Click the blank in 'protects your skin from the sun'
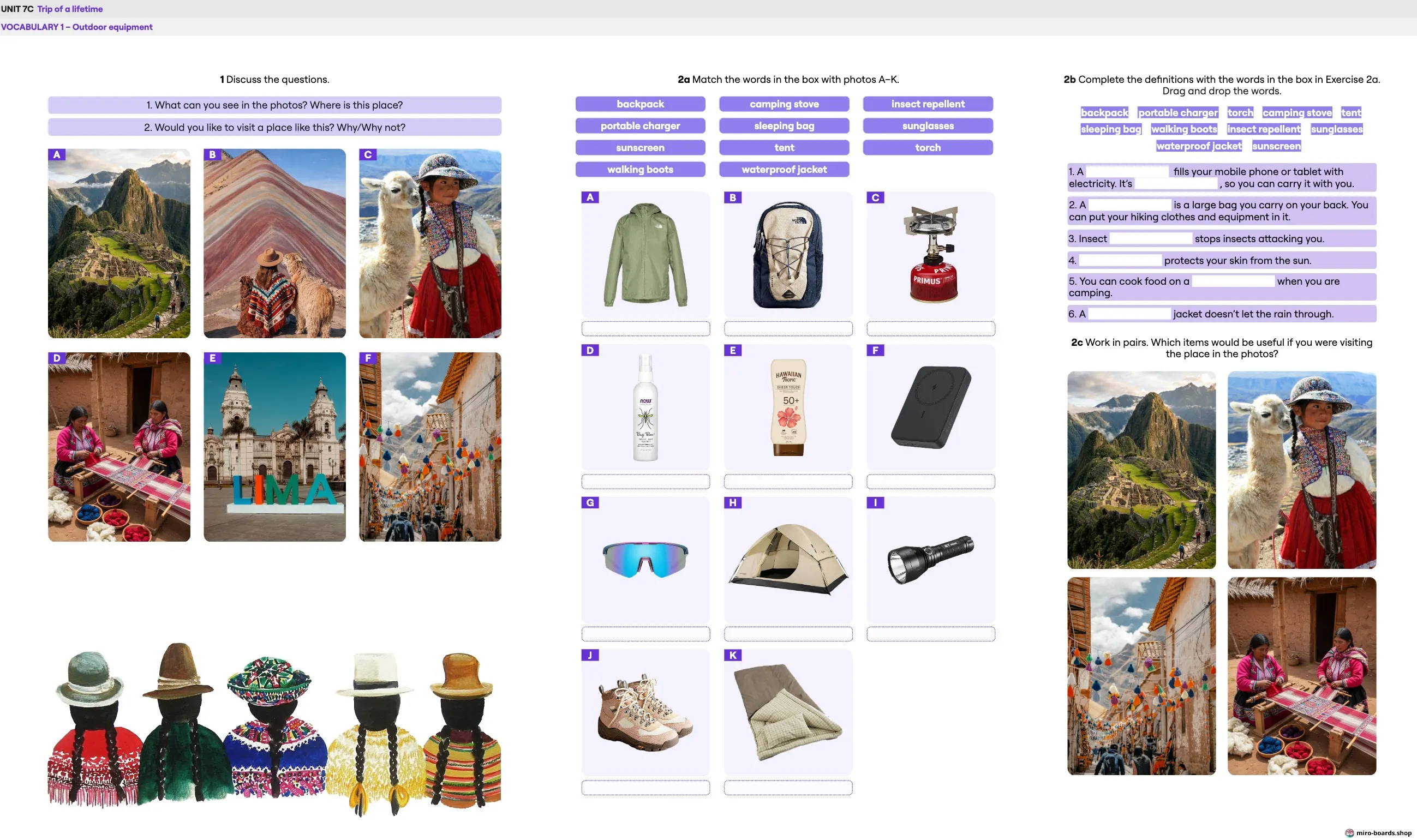The image size is (1417, 840). click(x=1120, y=260)
